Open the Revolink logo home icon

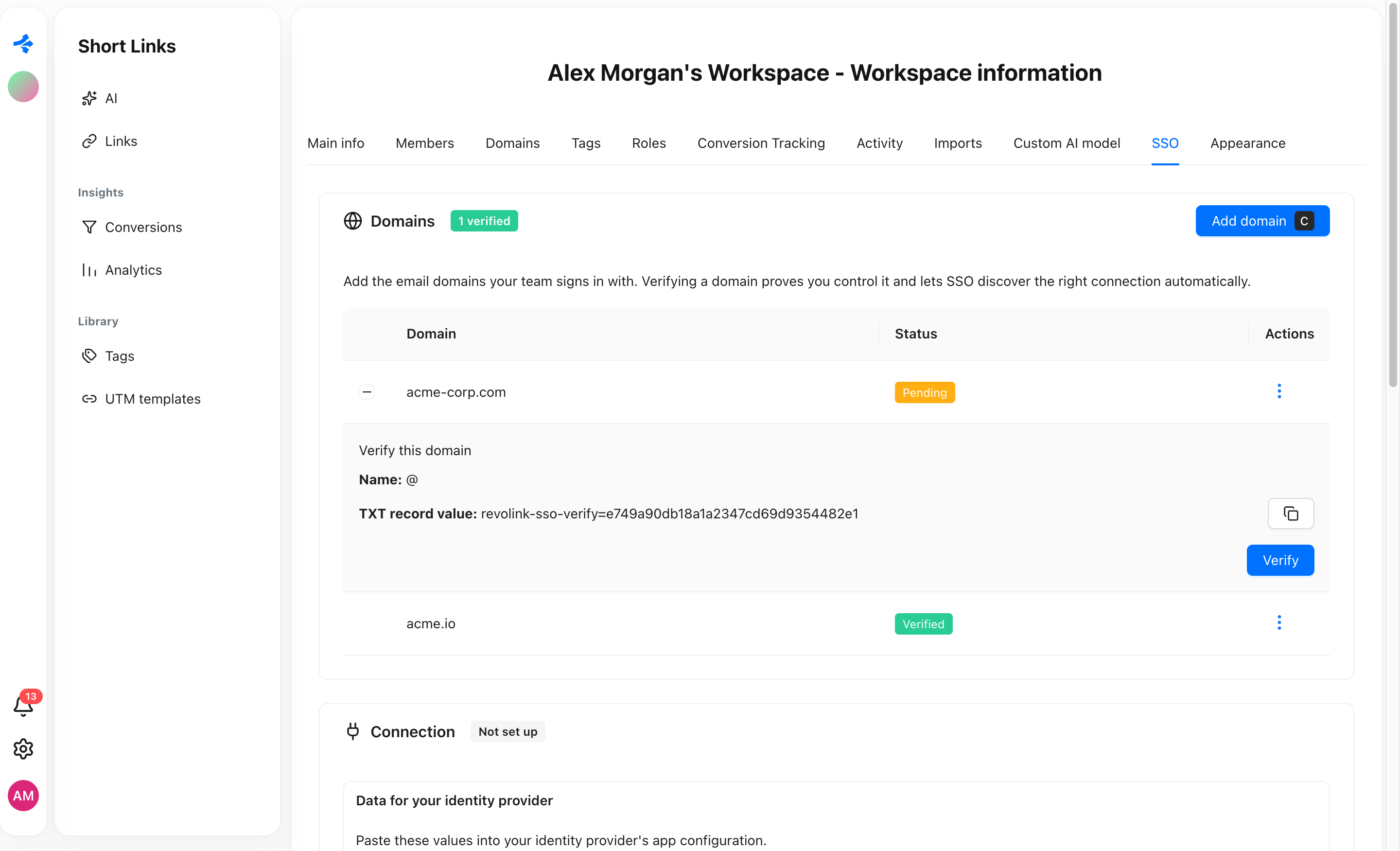(23, 44)
